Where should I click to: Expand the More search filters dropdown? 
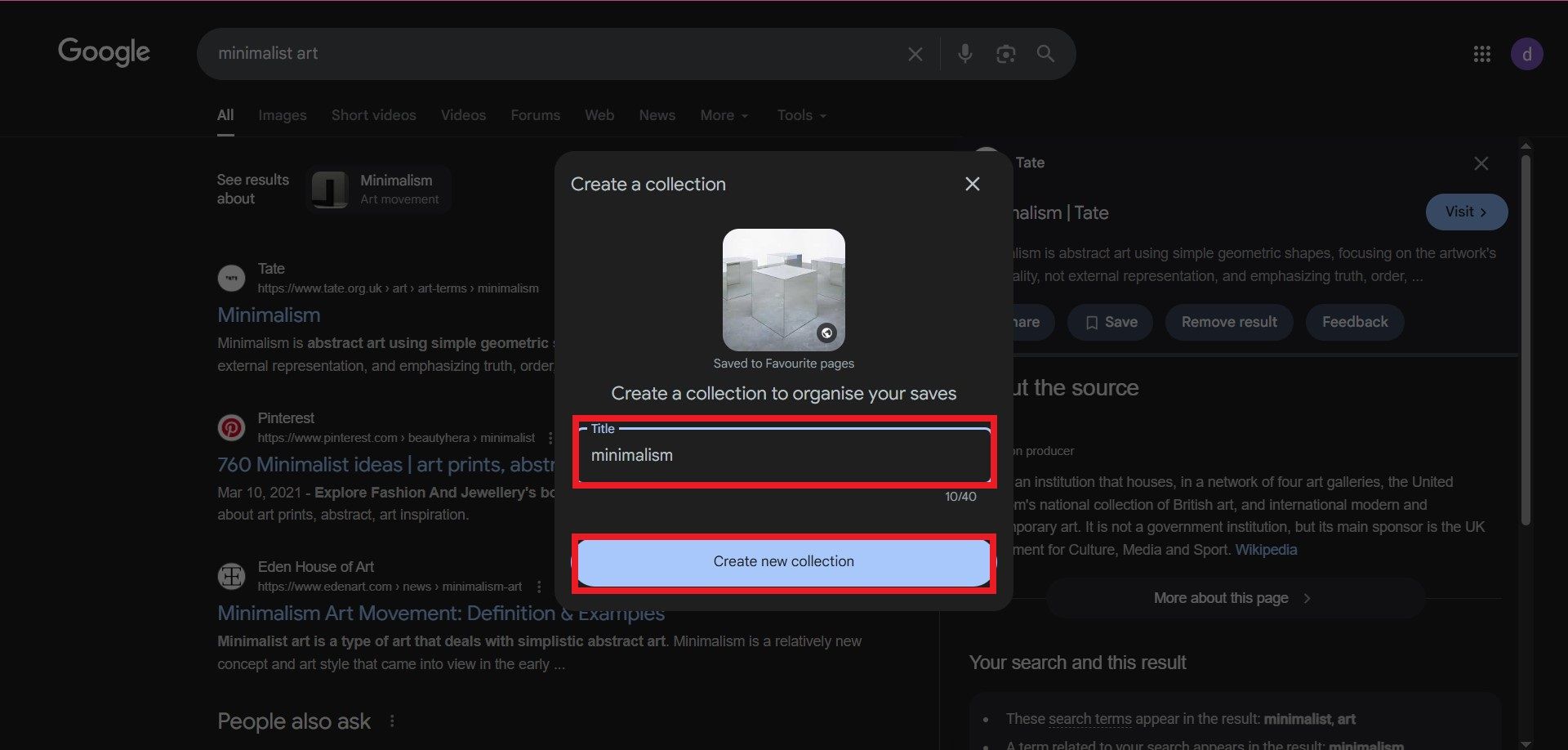(x=724, y=115)
